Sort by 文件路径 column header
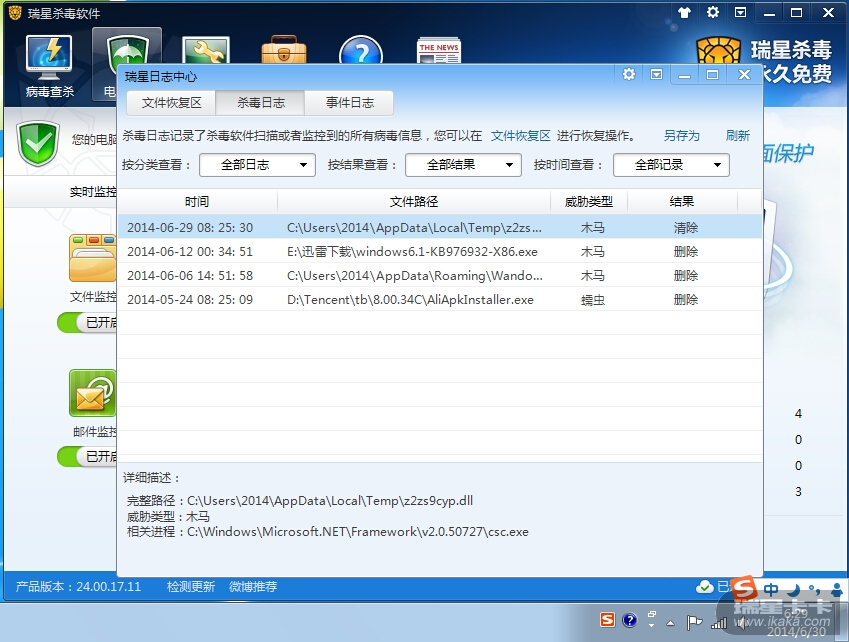 coord(414,201)
